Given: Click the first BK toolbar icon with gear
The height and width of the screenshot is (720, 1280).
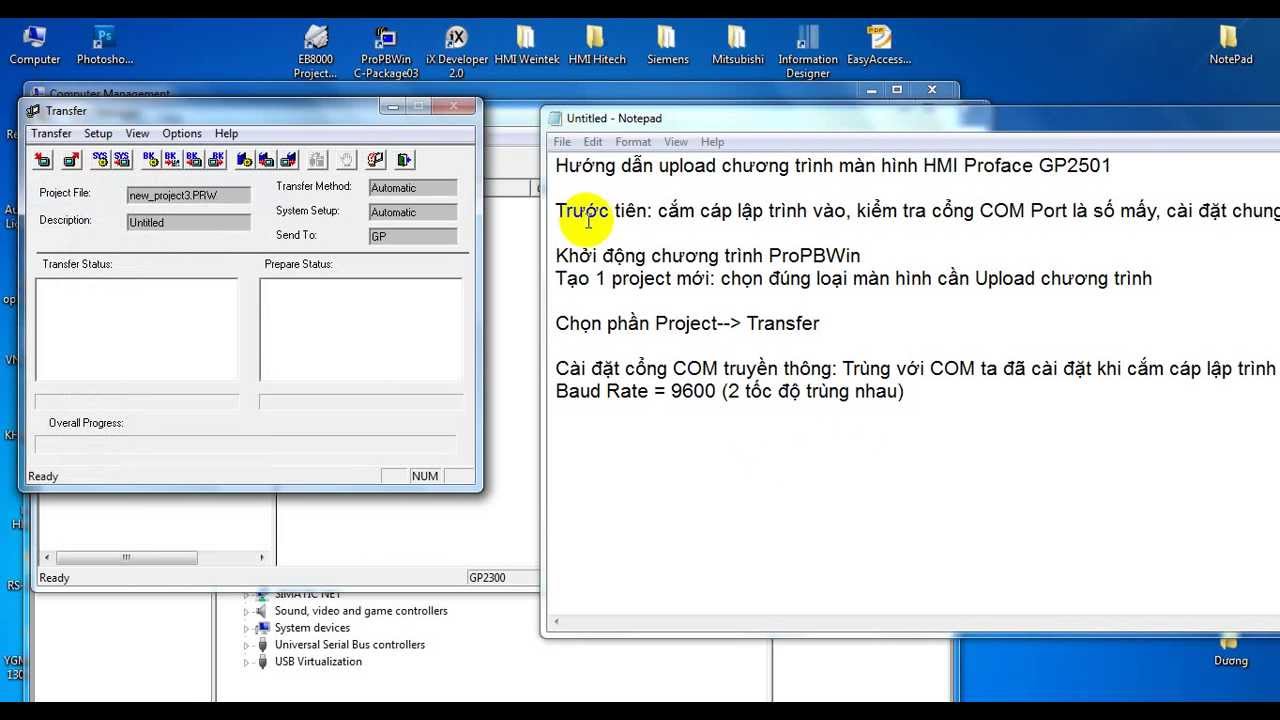Looking at the screenshot, I should click(151, 160).
